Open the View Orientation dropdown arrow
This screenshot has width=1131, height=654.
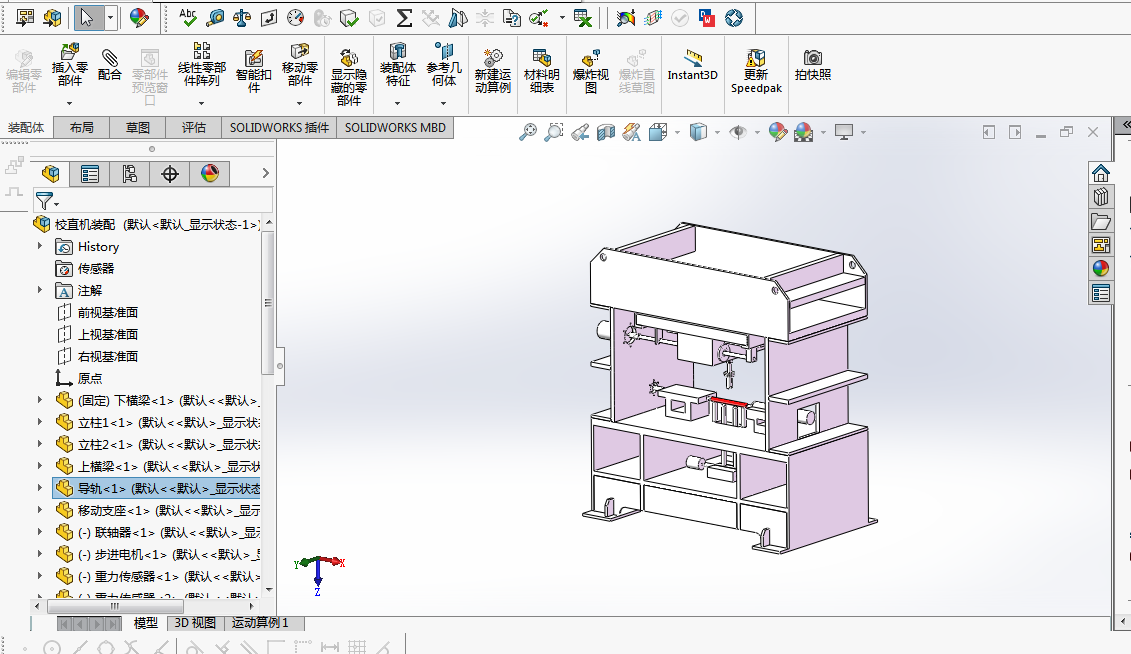(677, 132)
